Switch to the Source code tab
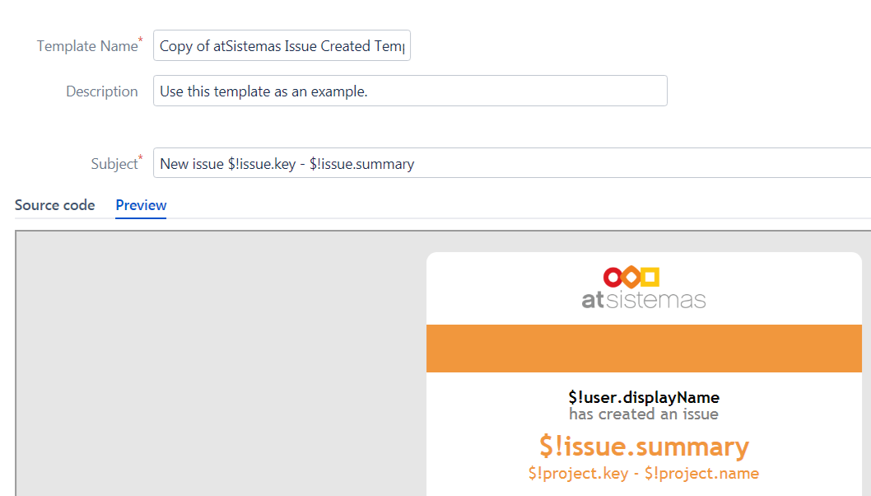 pyautogui.click(x=55, y=205)
